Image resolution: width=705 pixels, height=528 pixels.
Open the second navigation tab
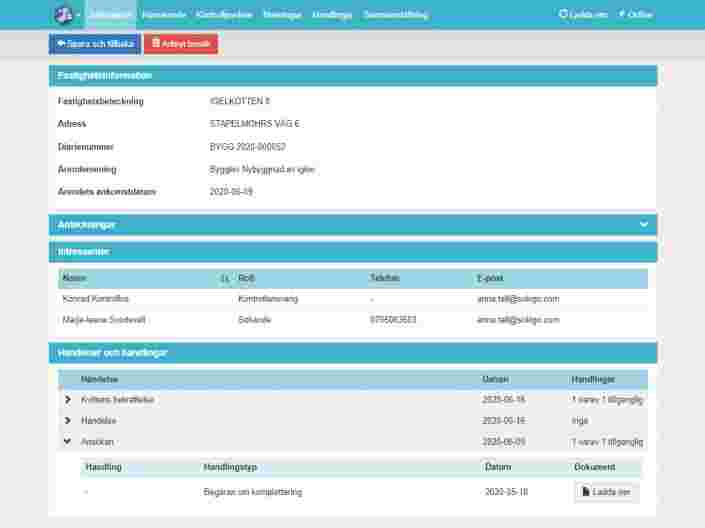tap(164, 15)
